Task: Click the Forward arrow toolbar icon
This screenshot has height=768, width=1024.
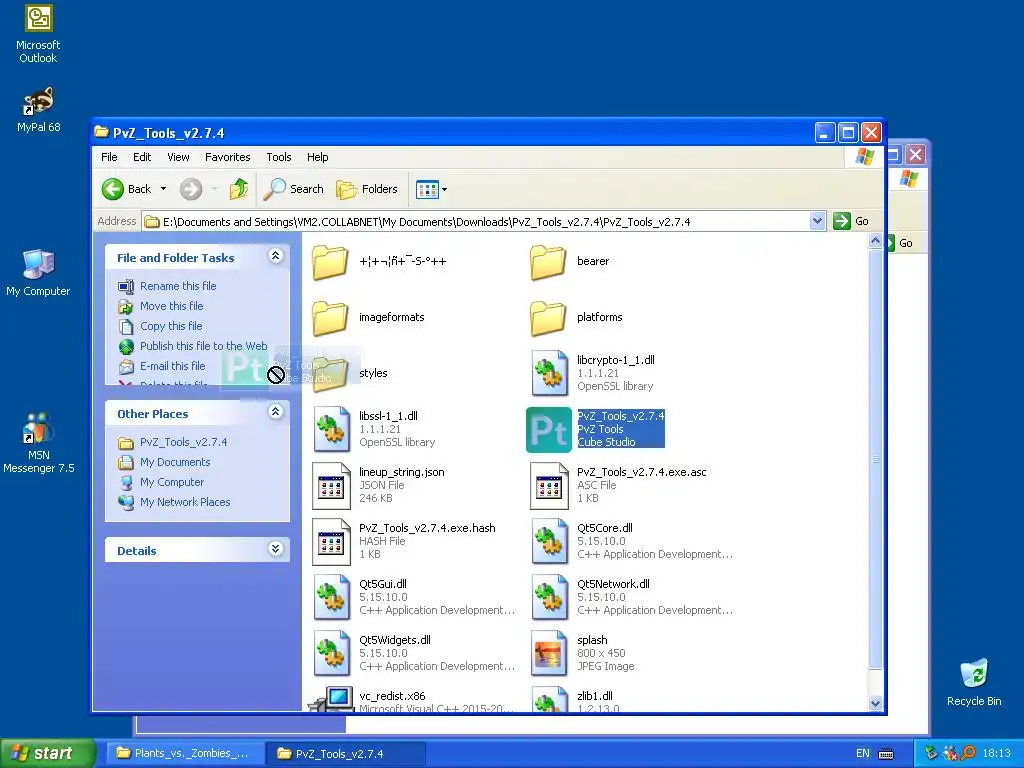Action: tap(191, 189)
